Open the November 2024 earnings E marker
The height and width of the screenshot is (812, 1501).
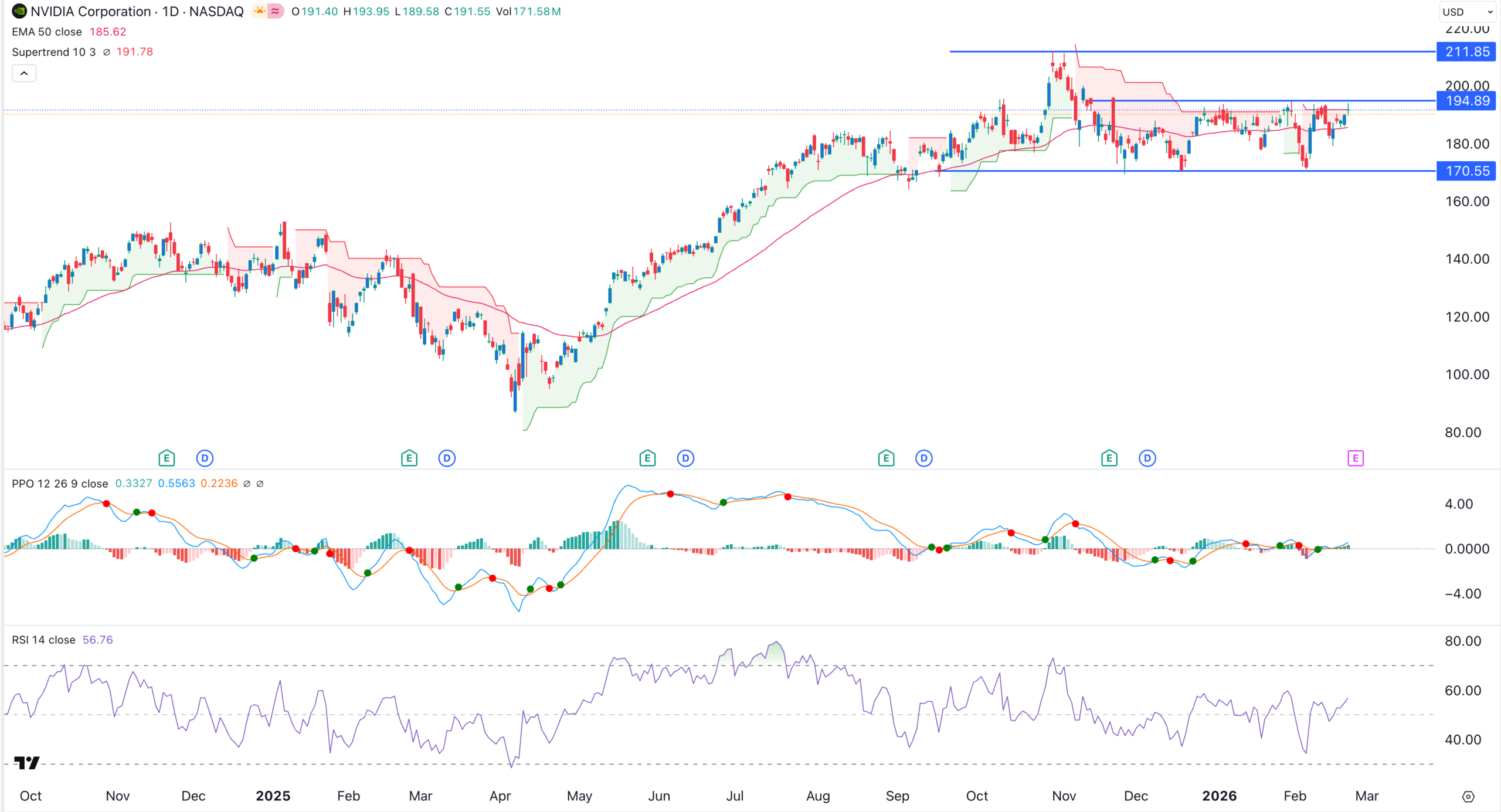[167, 458]
